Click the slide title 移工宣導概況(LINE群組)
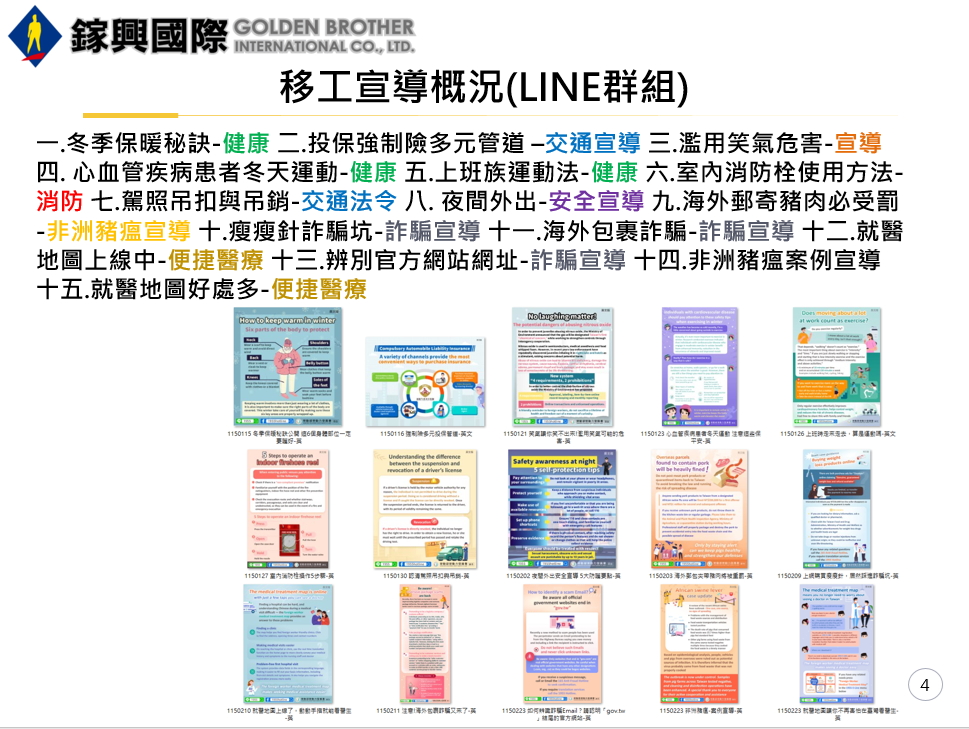Screen dimensions: 969x729 coord(484,88)
